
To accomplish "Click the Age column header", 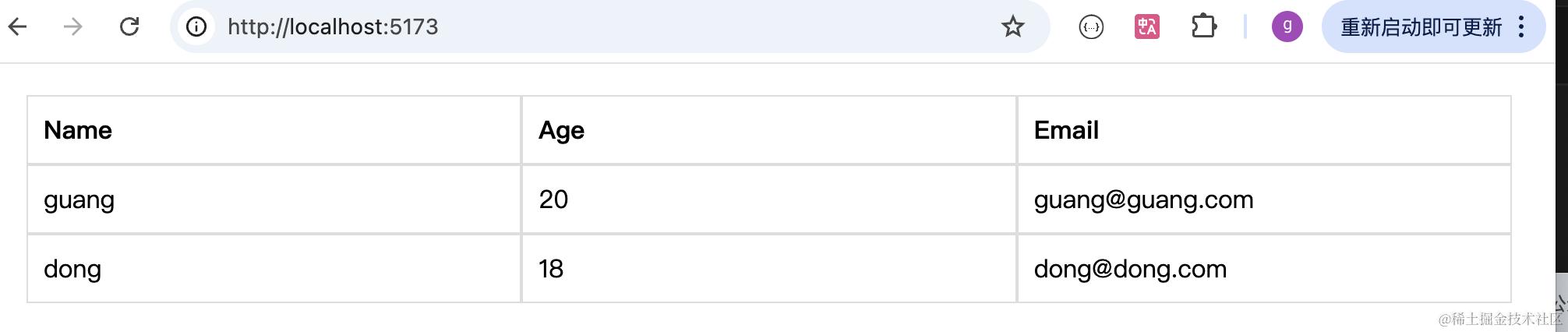I will (x=561, y=130).
